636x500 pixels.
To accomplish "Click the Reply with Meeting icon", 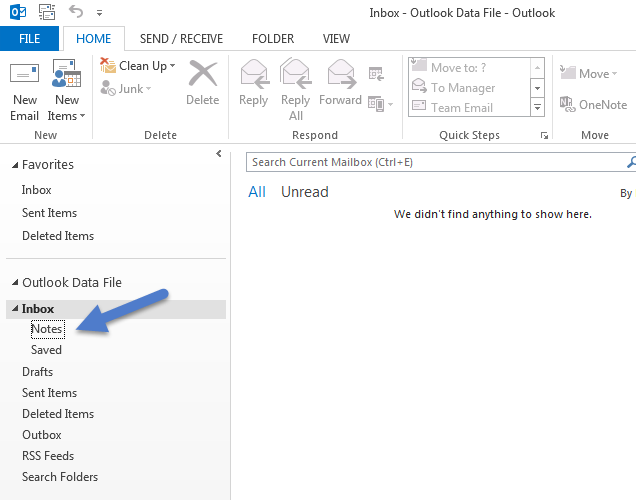I will coord(376,74).
